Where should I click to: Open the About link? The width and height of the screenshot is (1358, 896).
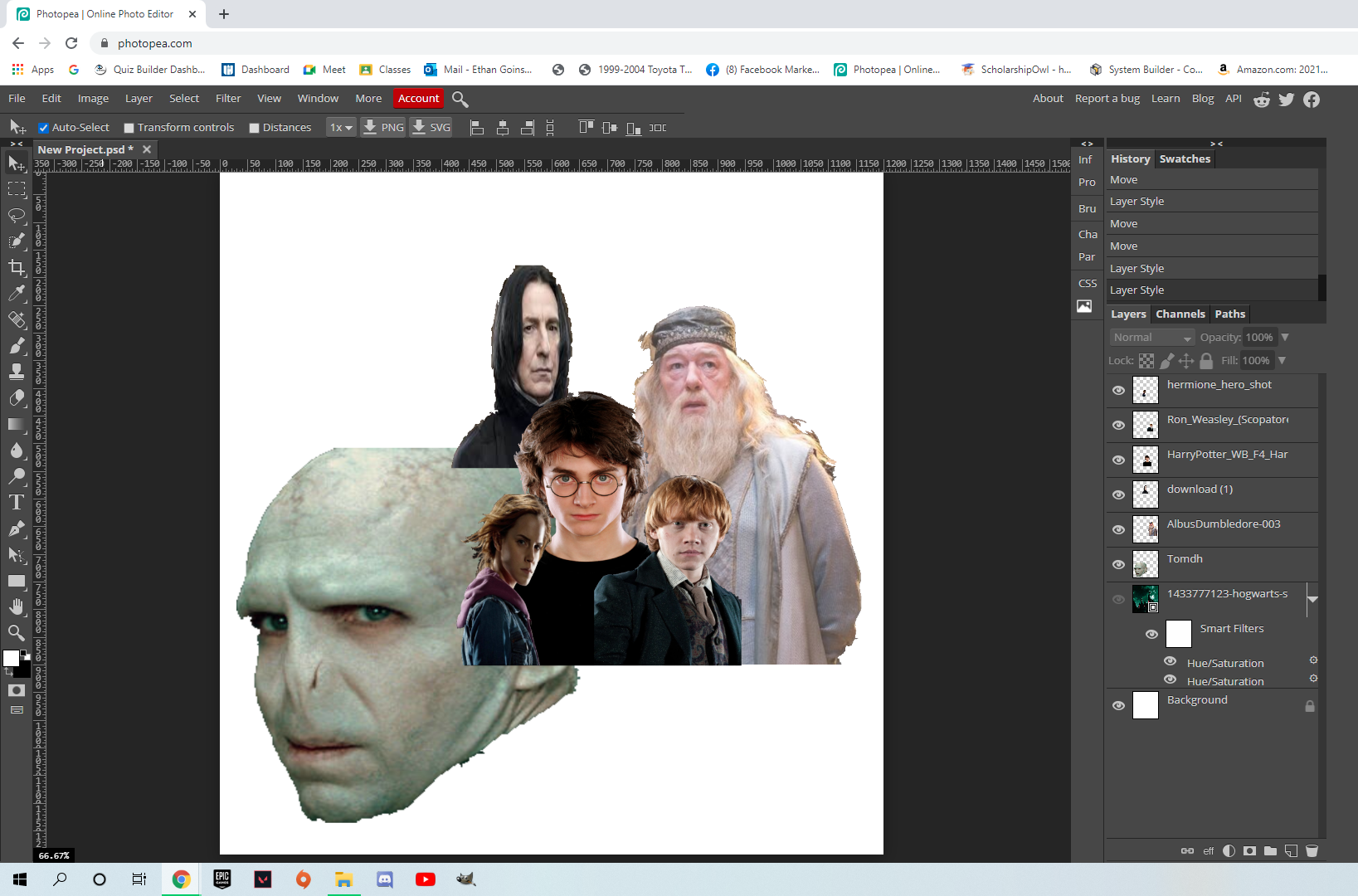(1048, 99)
